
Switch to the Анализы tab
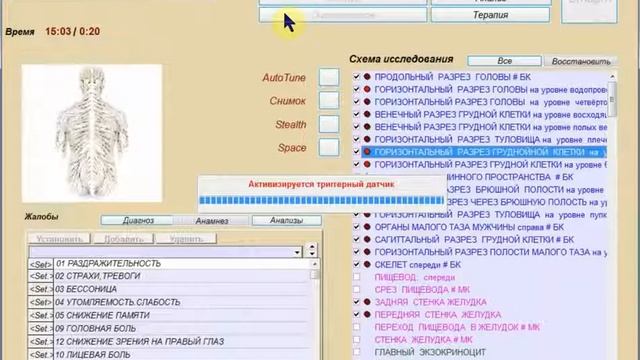tap(287, 220)
